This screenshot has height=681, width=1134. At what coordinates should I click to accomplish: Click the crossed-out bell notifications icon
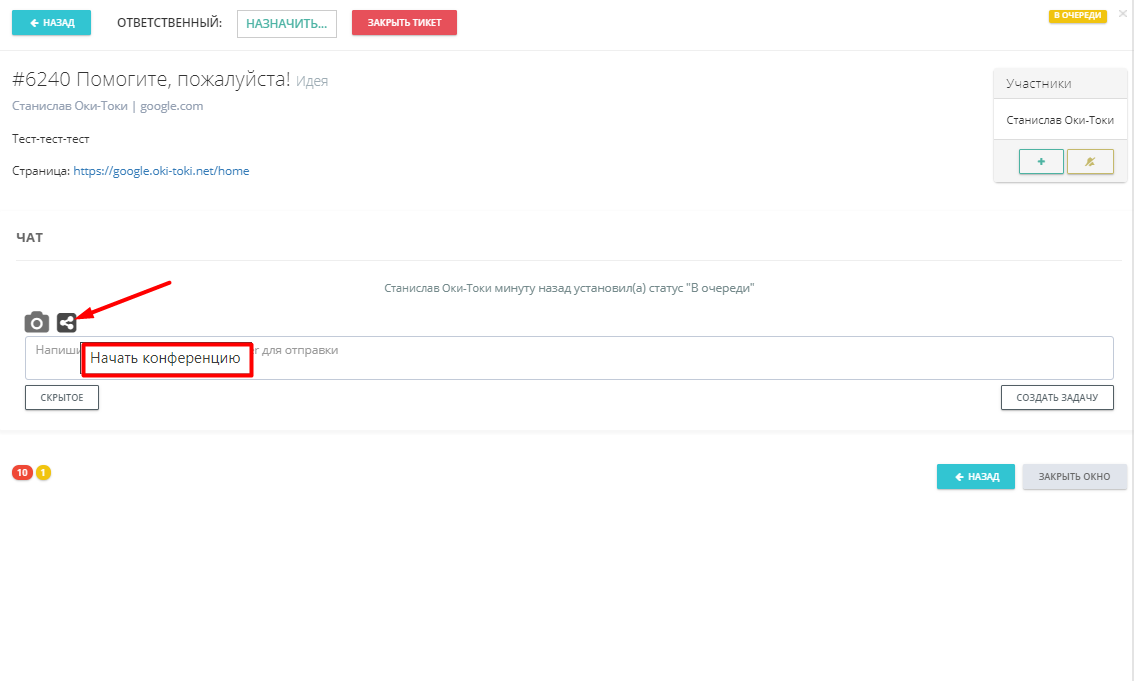1089,162
